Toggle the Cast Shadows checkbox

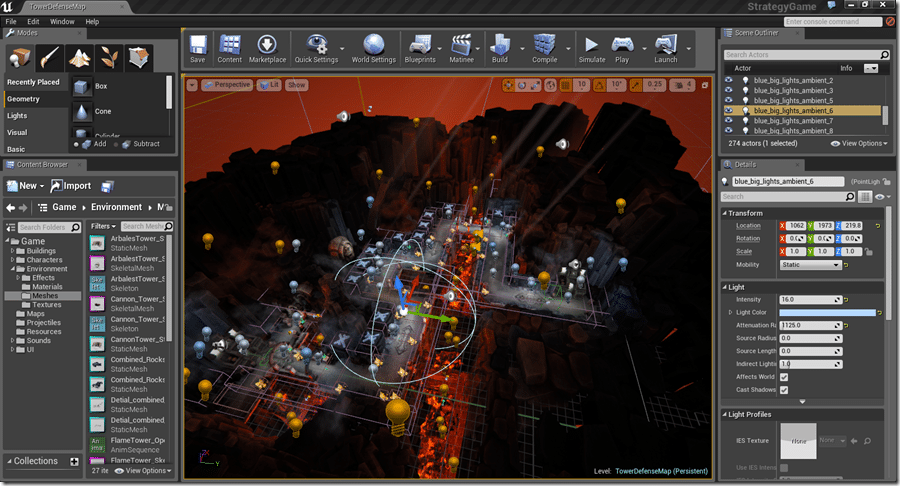[x=784, y=390]
